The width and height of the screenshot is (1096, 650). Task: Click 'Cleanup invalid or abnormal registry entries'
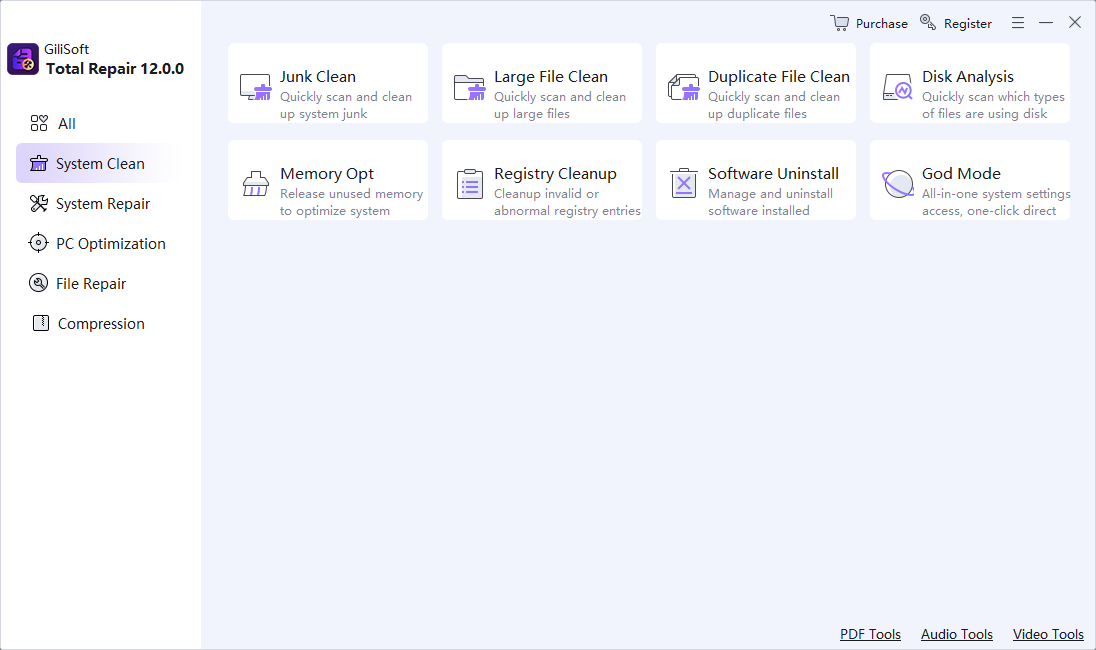tap(567, 202)
